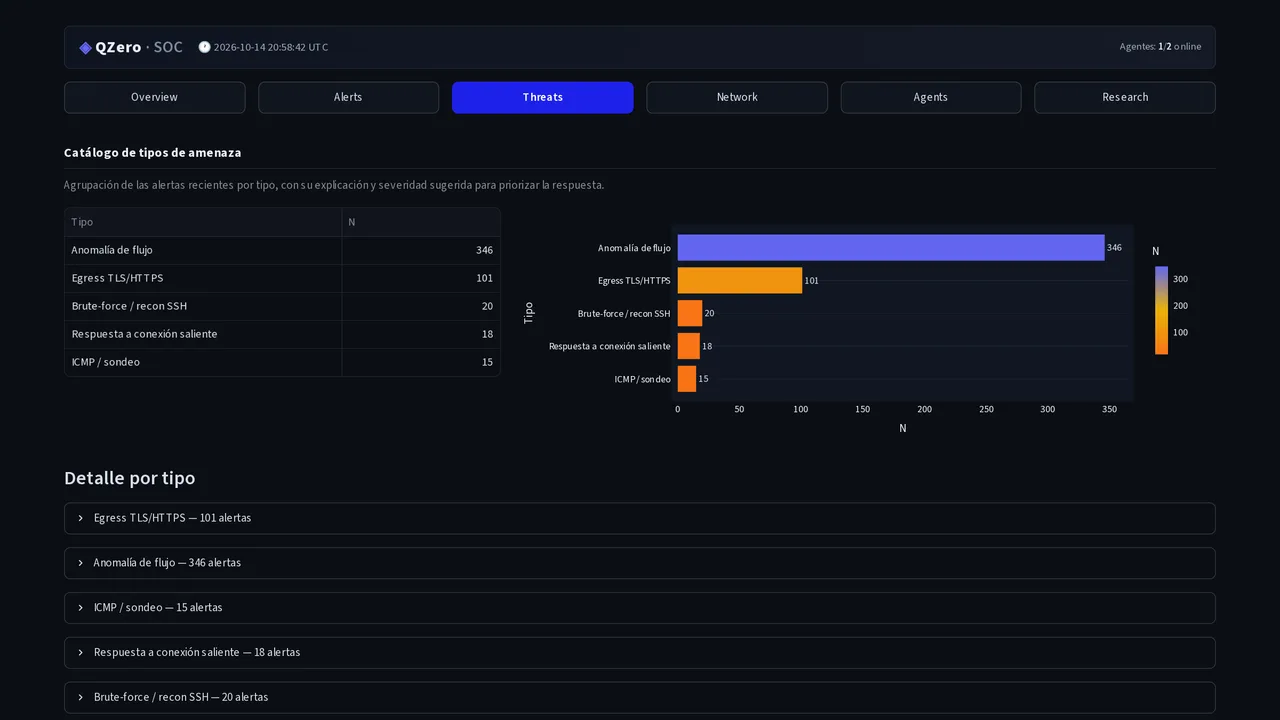Click the 346 count cell in the table

coord(421,250)
